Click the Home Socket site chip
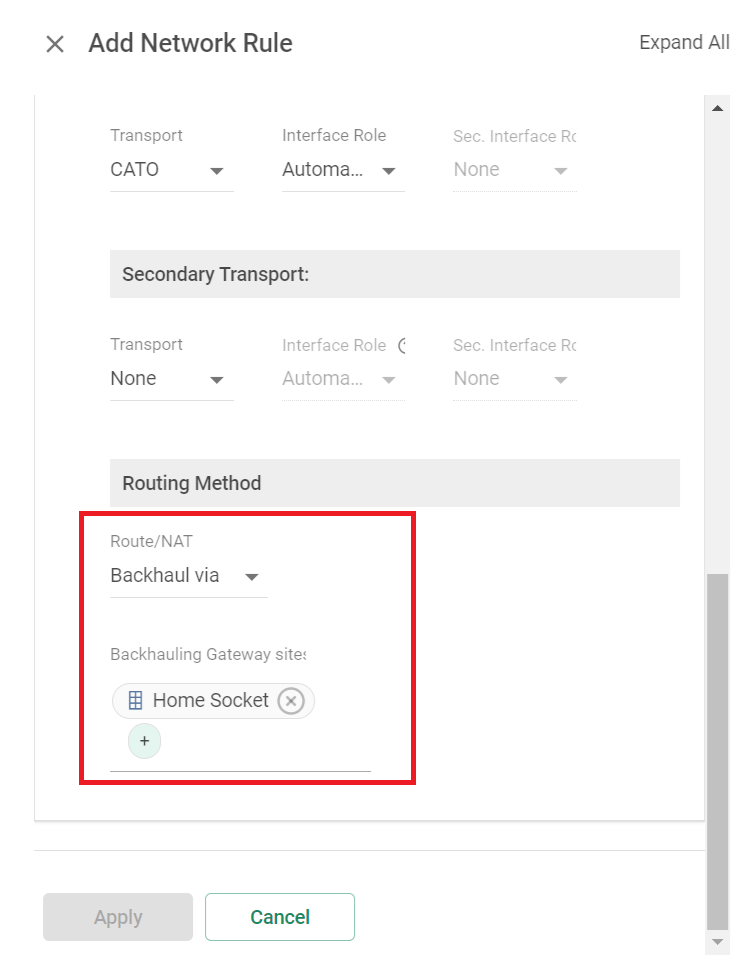 (213, 701)
